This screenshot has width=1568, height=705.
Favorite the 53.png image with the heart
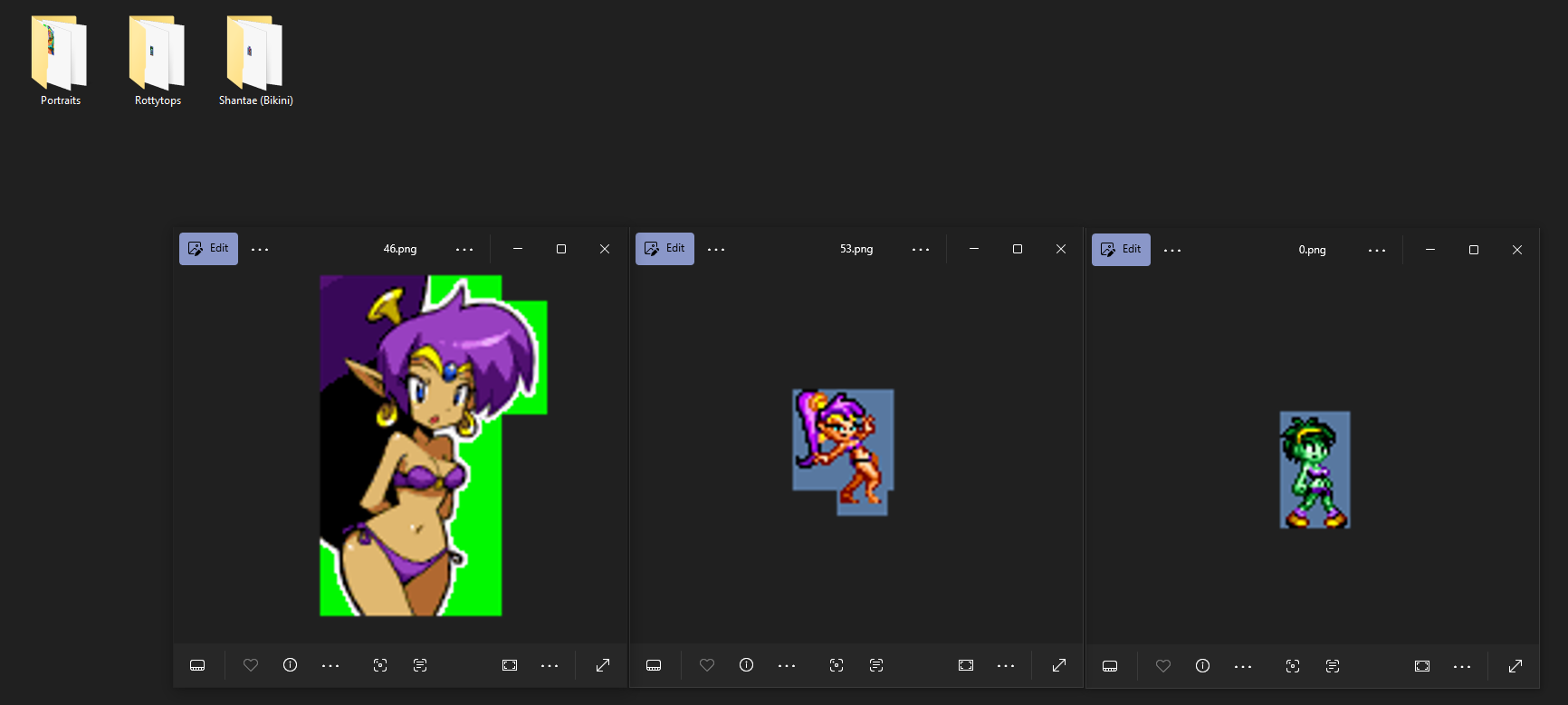click(707, 665)
